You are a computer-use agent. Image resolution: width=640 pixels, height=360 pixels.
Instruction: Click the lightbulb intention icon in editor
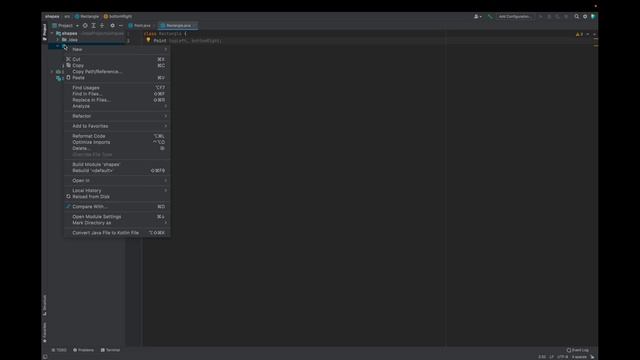[x=148, y=40]
